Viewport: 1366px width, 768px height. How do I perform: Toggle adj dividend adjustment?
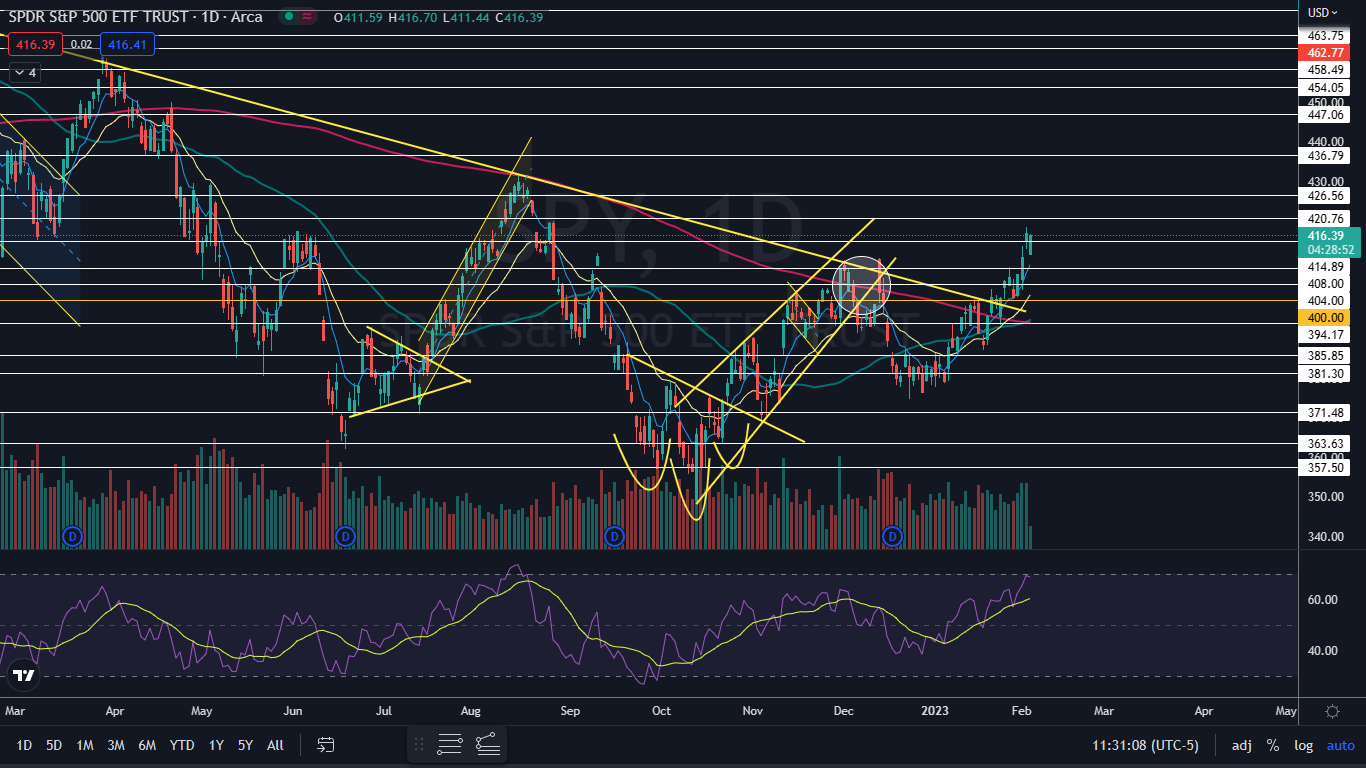pyautogui.click(x=1241, y=745)
